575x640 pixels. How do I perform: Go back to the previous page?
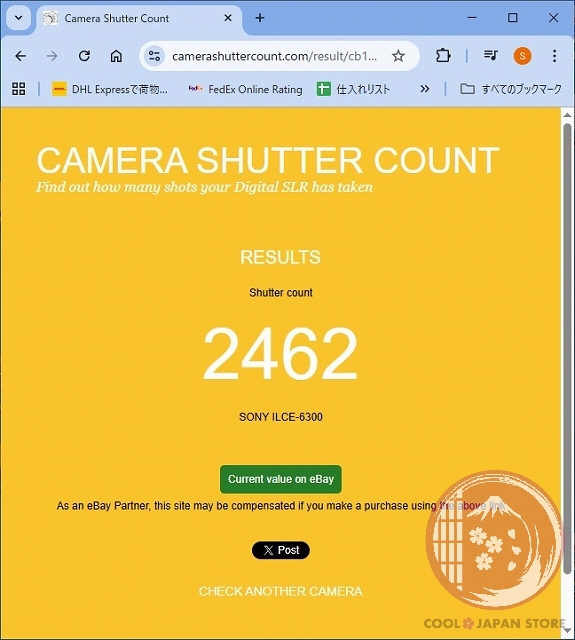point(20,56)
